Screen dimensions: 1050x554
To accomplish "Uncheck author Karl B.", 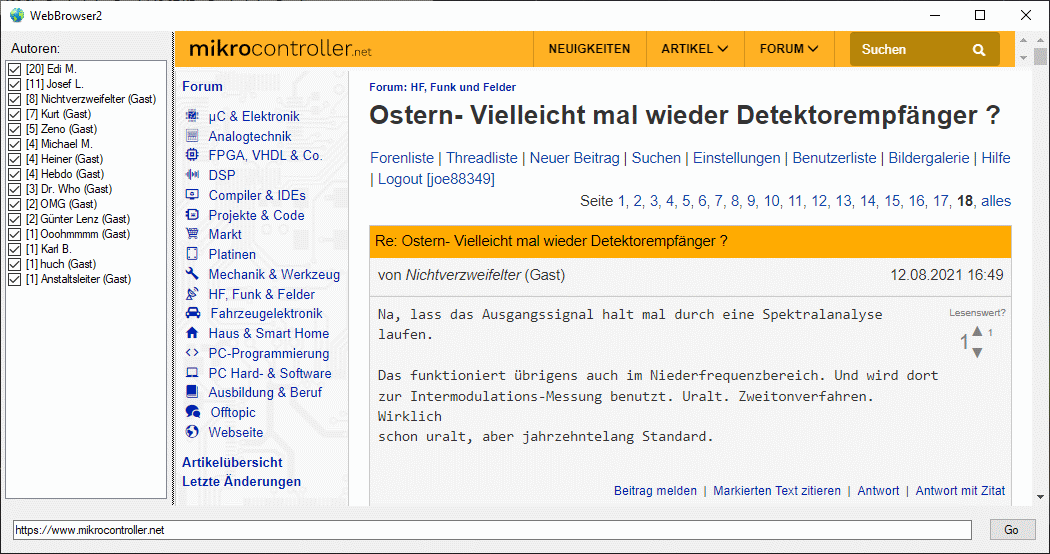I will [14, 249].
